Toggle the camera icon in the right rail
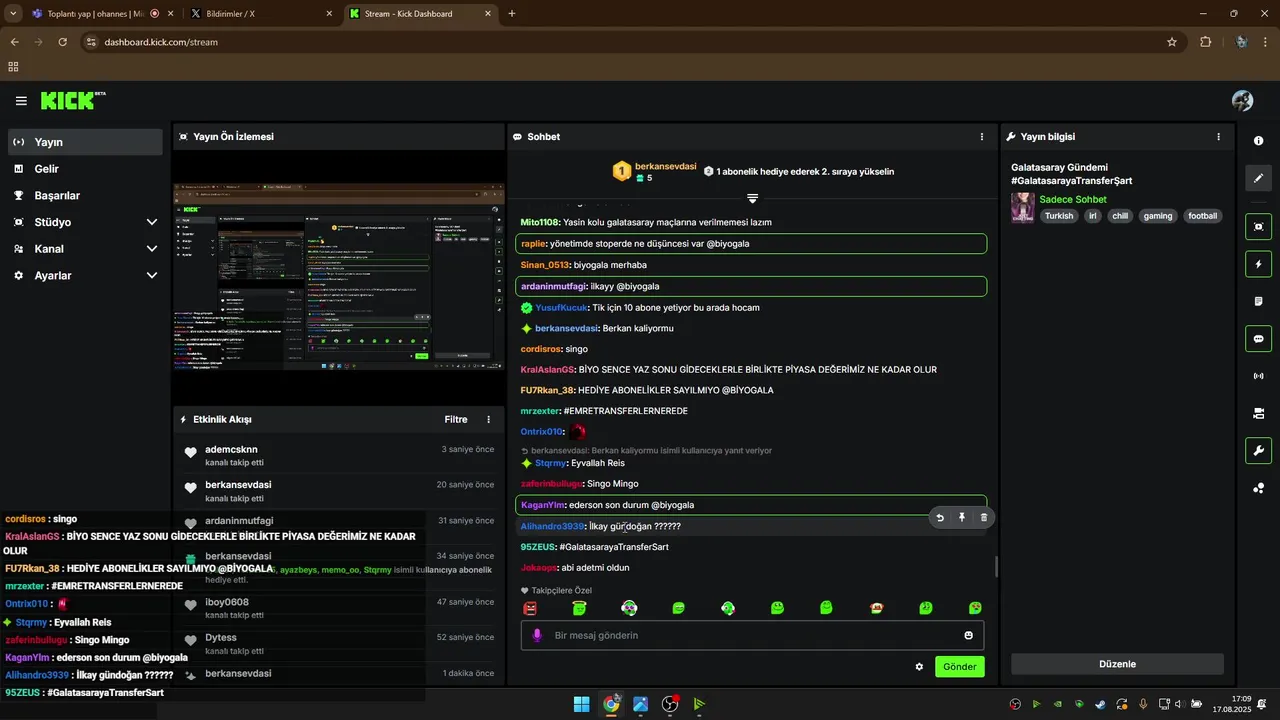Image resolution: width=1280 pixels, height=720 pixels. click(x=1258, y=413)
